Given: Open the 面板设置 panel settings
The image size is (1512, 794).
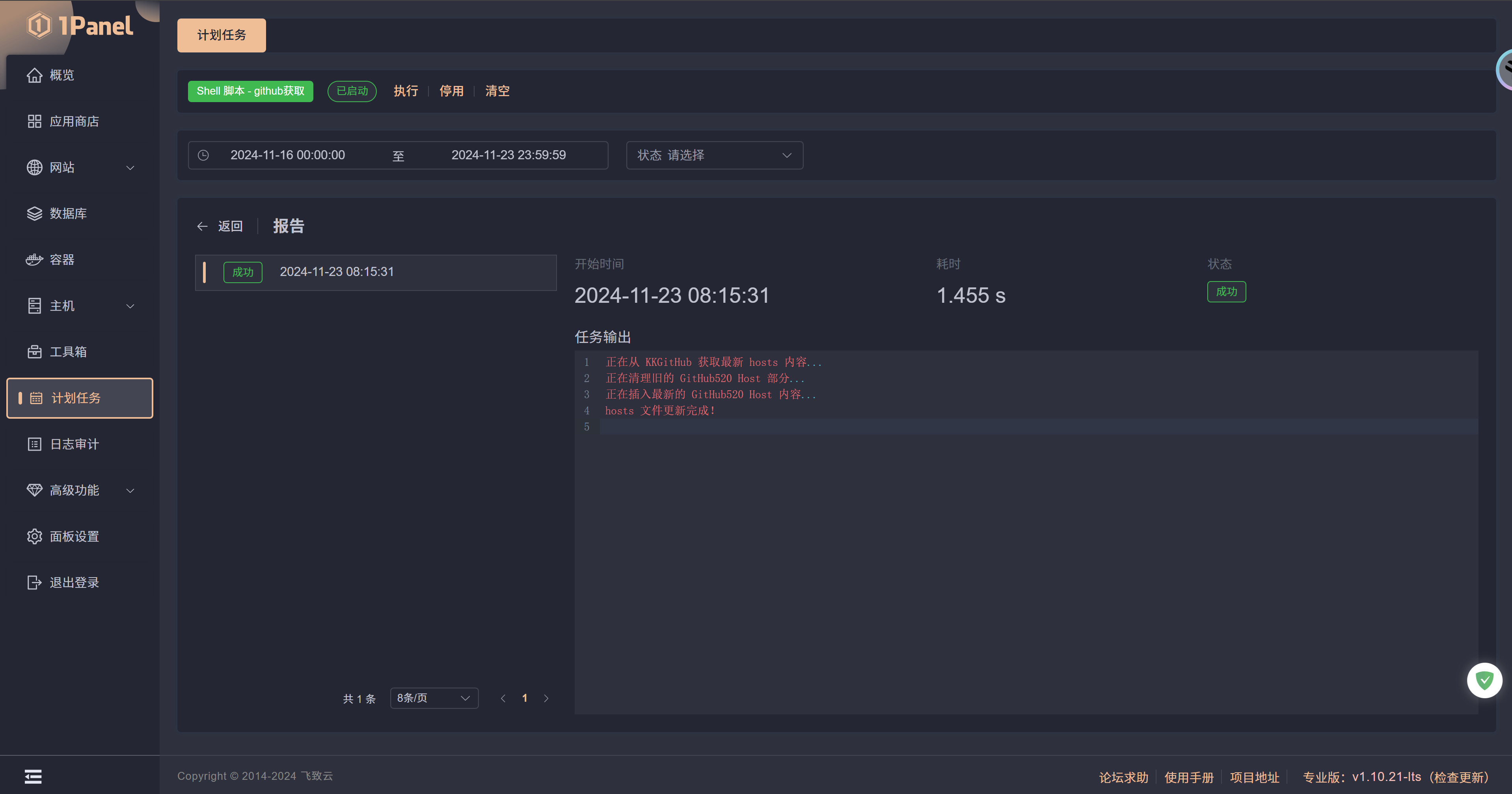Looking at the screenshot, I should [x=74, y=536].
